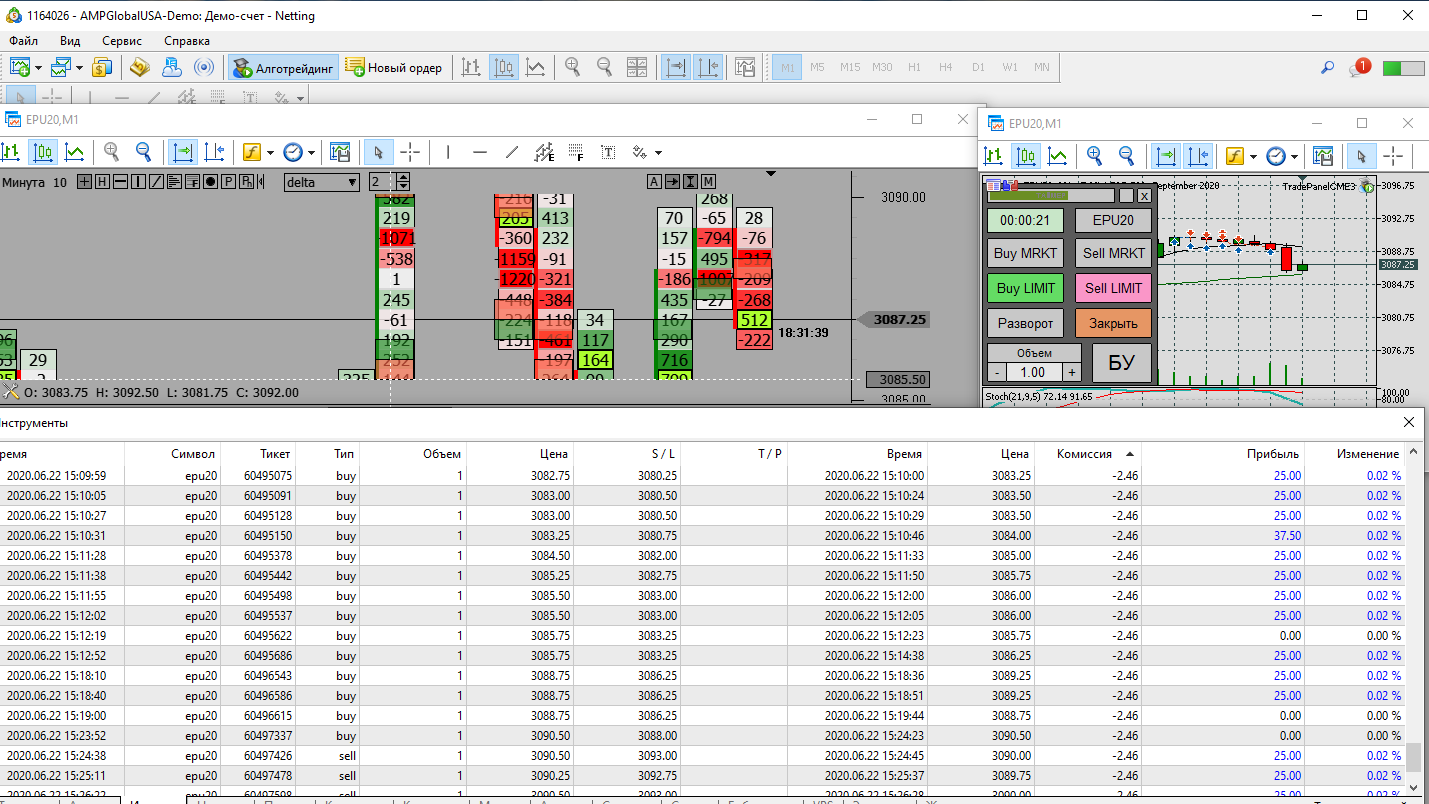Open the notifications chat bubble icon
1429x804 pixels.
[x=1359, y=68]
